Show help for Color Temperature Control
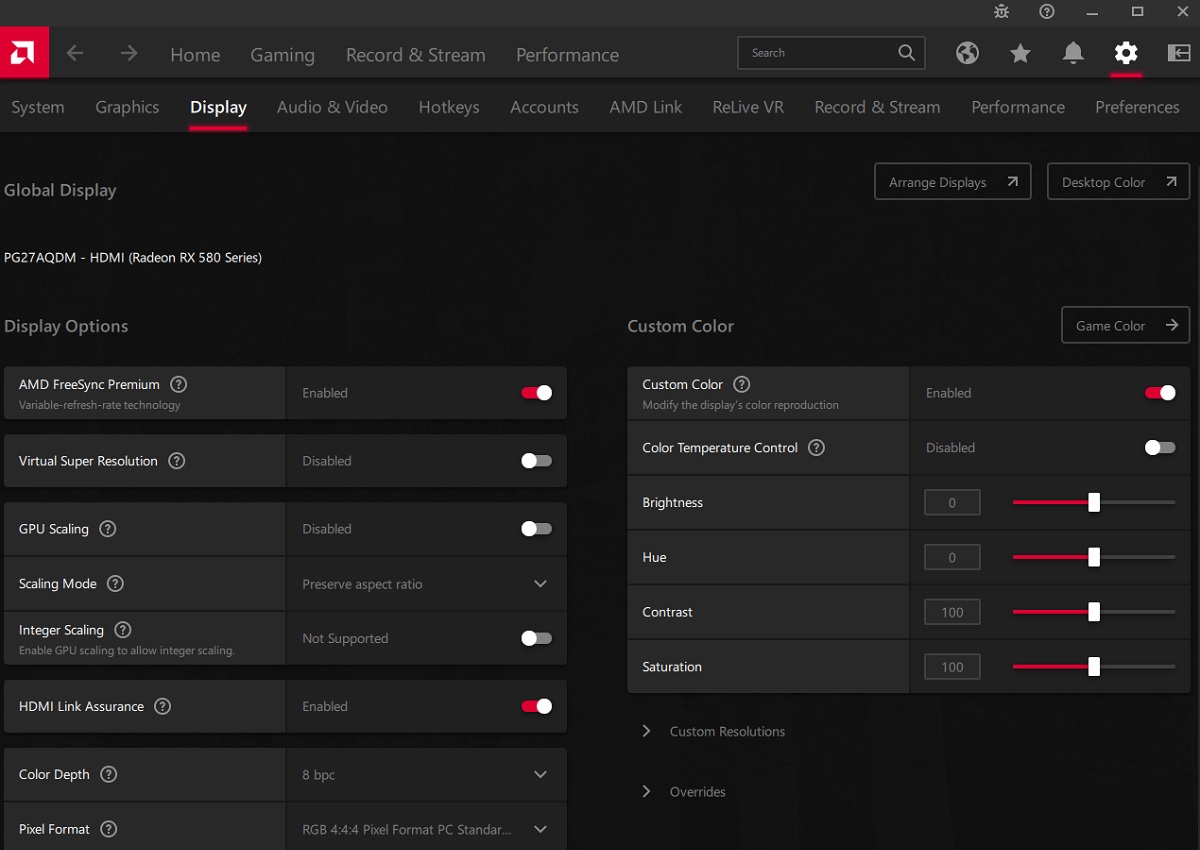Viewport: 1200px width, 850px height. [816, 448]
